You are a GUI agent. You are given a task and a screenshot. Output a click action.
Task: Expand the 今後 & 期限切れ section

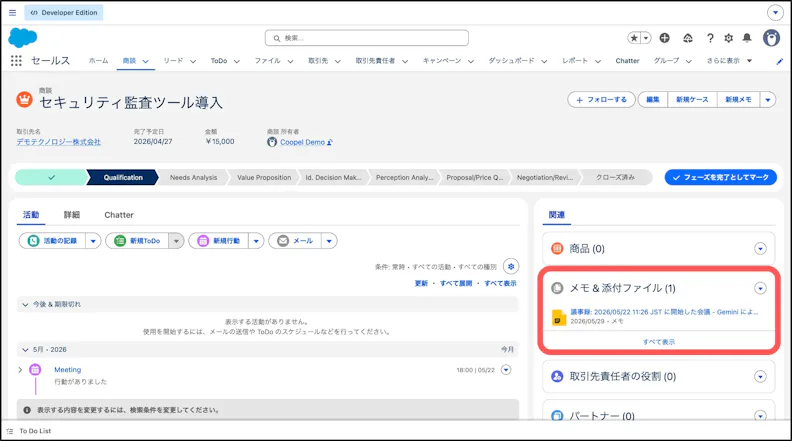pos(25,305)
